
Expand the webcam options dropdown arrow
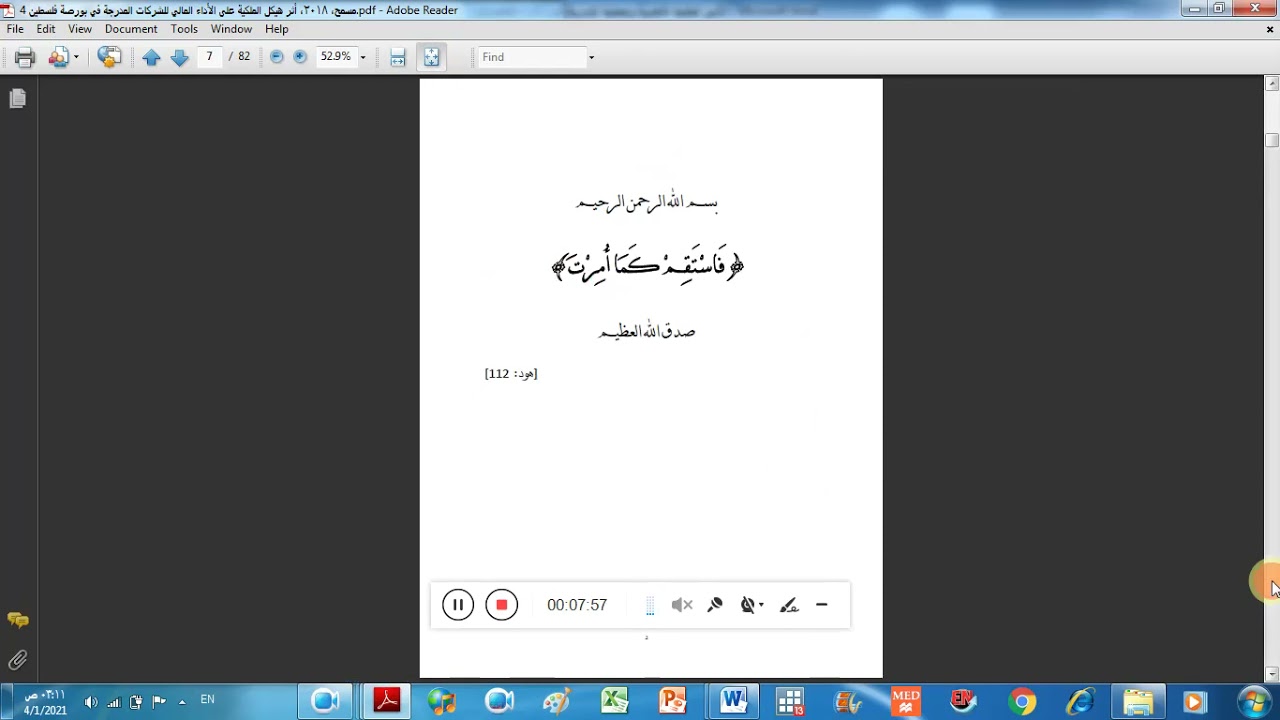pos(761,605)
